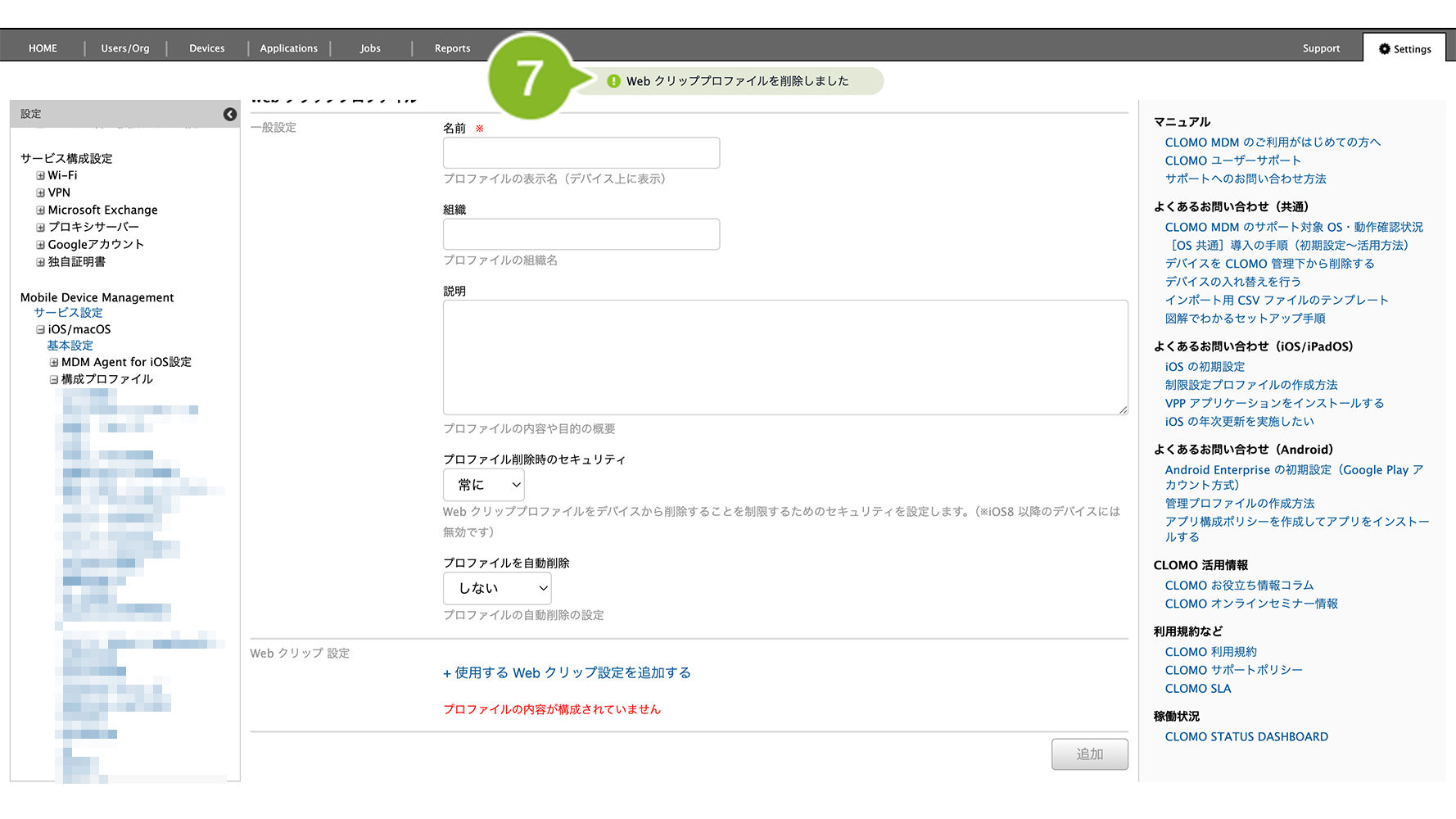Expand MDM Agent for iOS設定 node
This screenshot has height=819, width=1456.
click(x=54, y=363)
